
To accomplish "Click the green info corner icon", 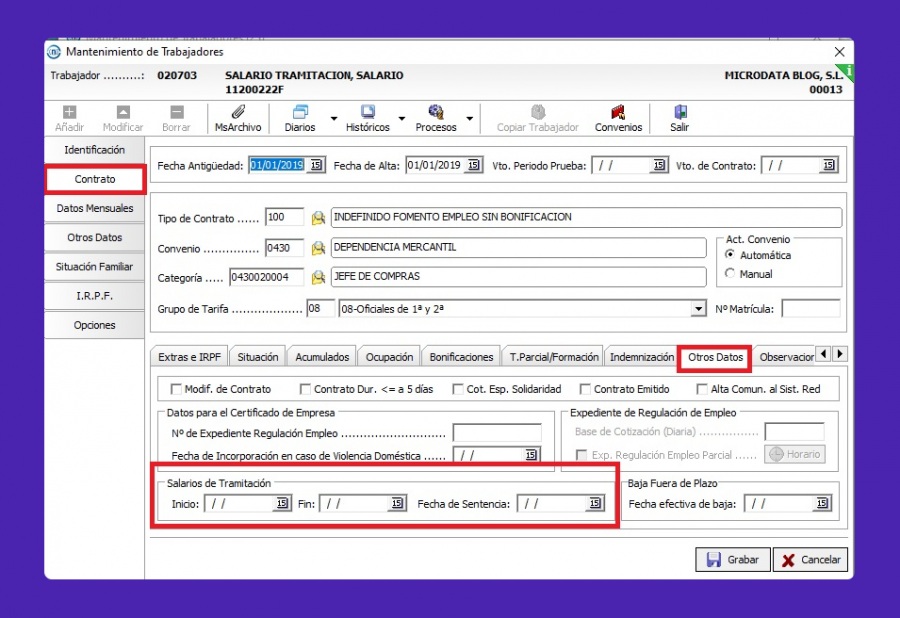I will point(848,71).
